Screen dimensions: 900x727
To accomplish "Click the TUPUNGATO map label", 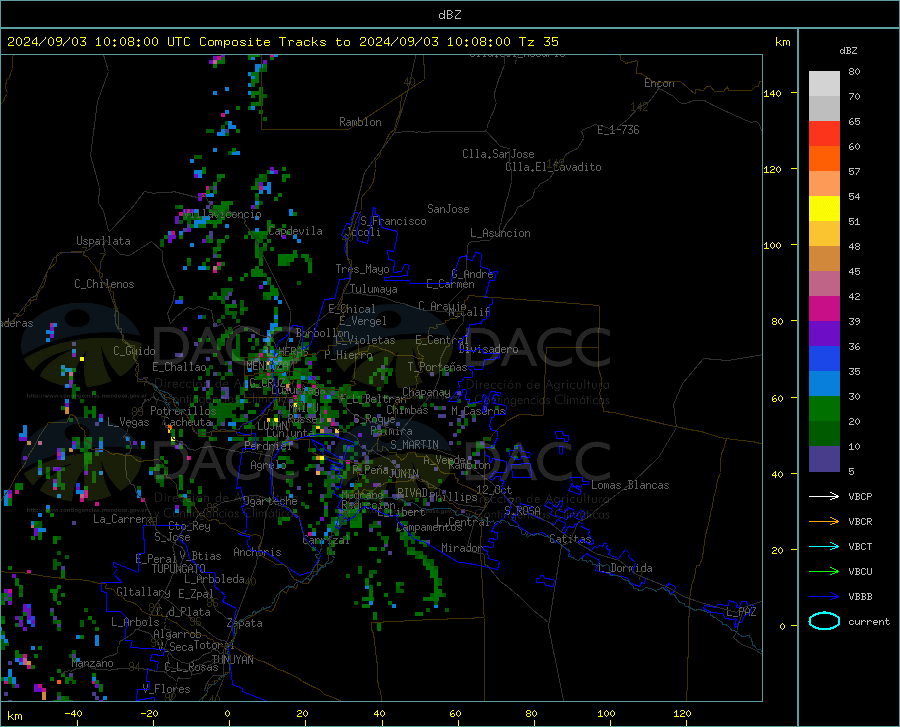I will pos(179,569).
